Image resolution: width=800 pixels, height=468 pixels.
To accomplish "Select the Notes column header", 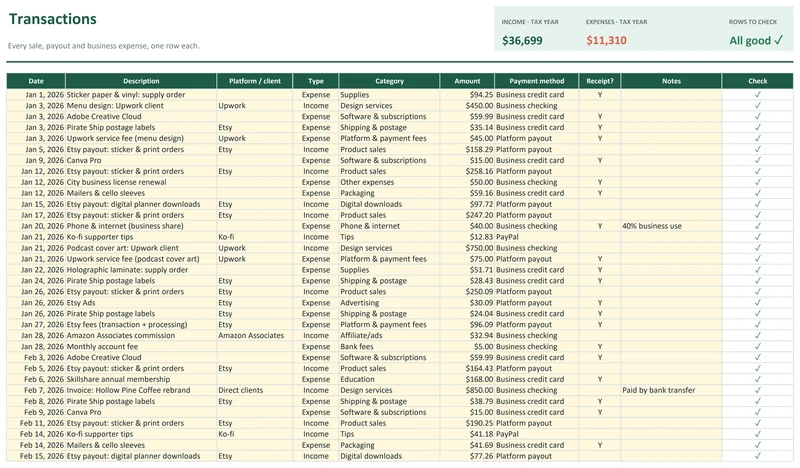I will (671, 81).
